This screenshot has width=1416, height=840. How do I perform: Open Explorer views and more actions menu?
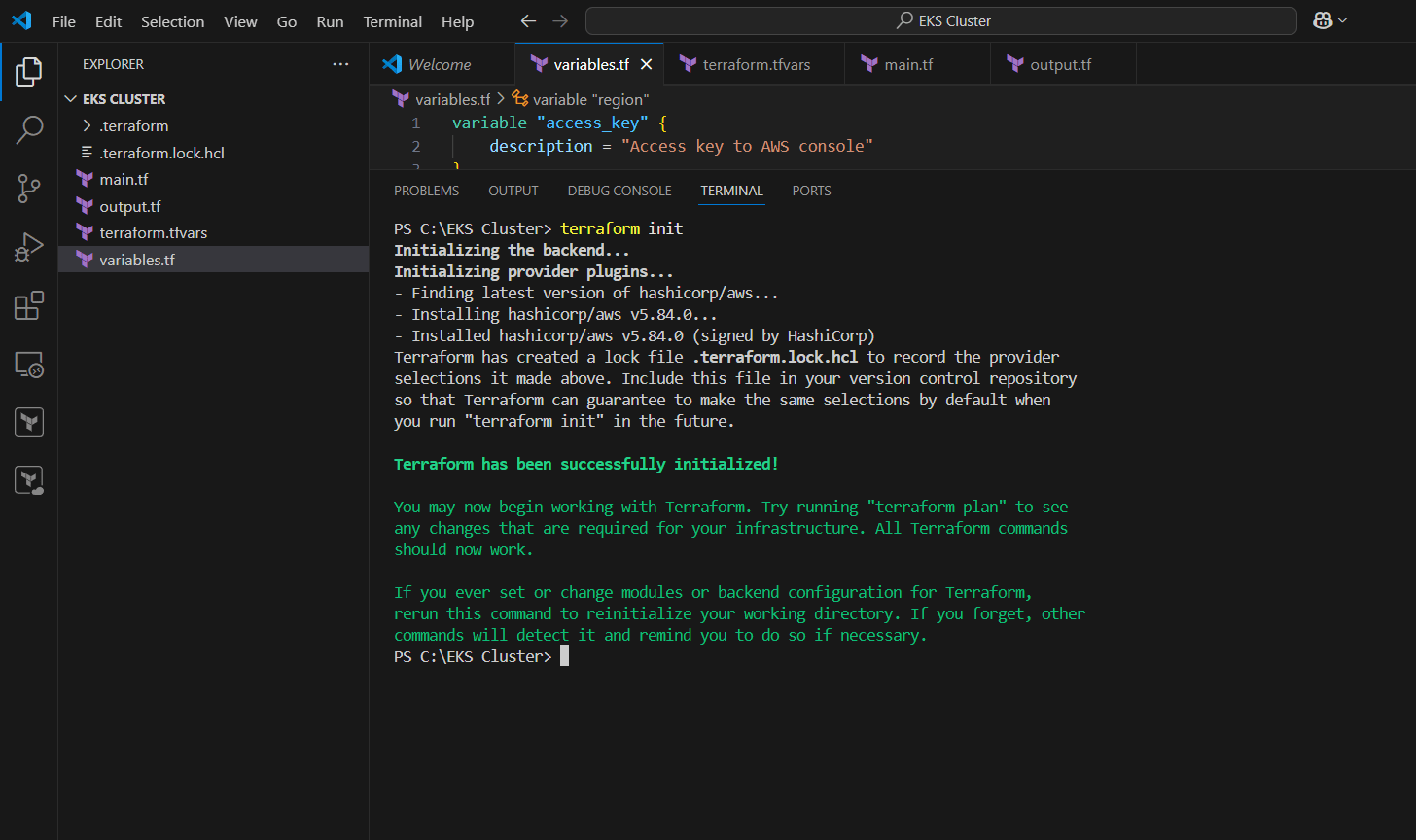[x=340, y=64]
